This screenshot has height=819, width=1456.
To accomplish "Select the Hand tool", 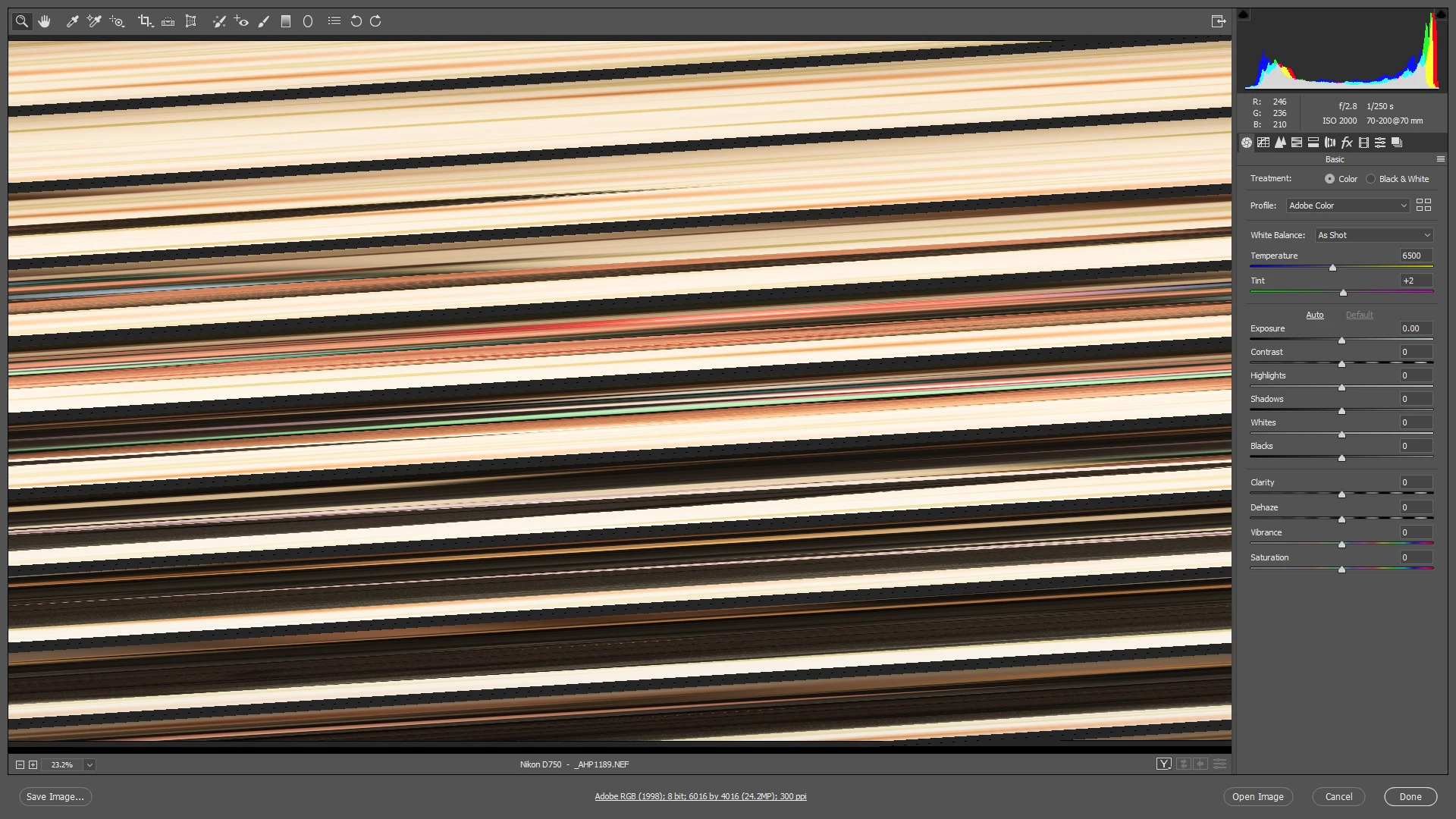I will [44, 21].
